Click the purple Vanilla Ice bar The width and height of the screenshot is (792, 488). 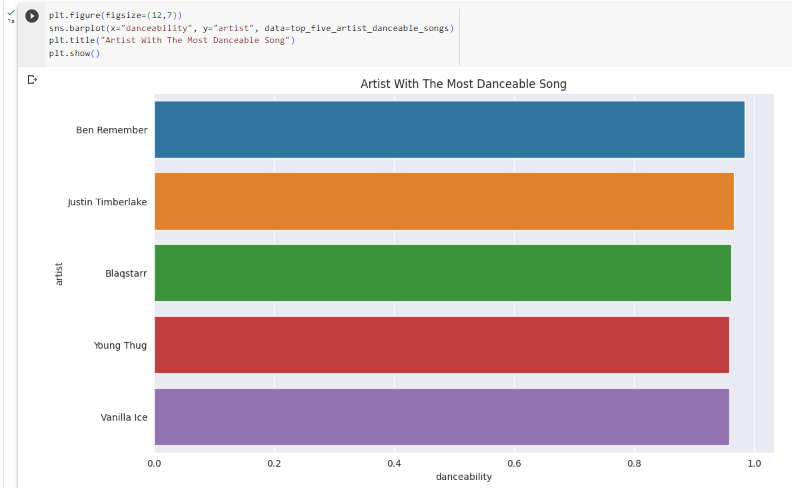coord(441,417)
